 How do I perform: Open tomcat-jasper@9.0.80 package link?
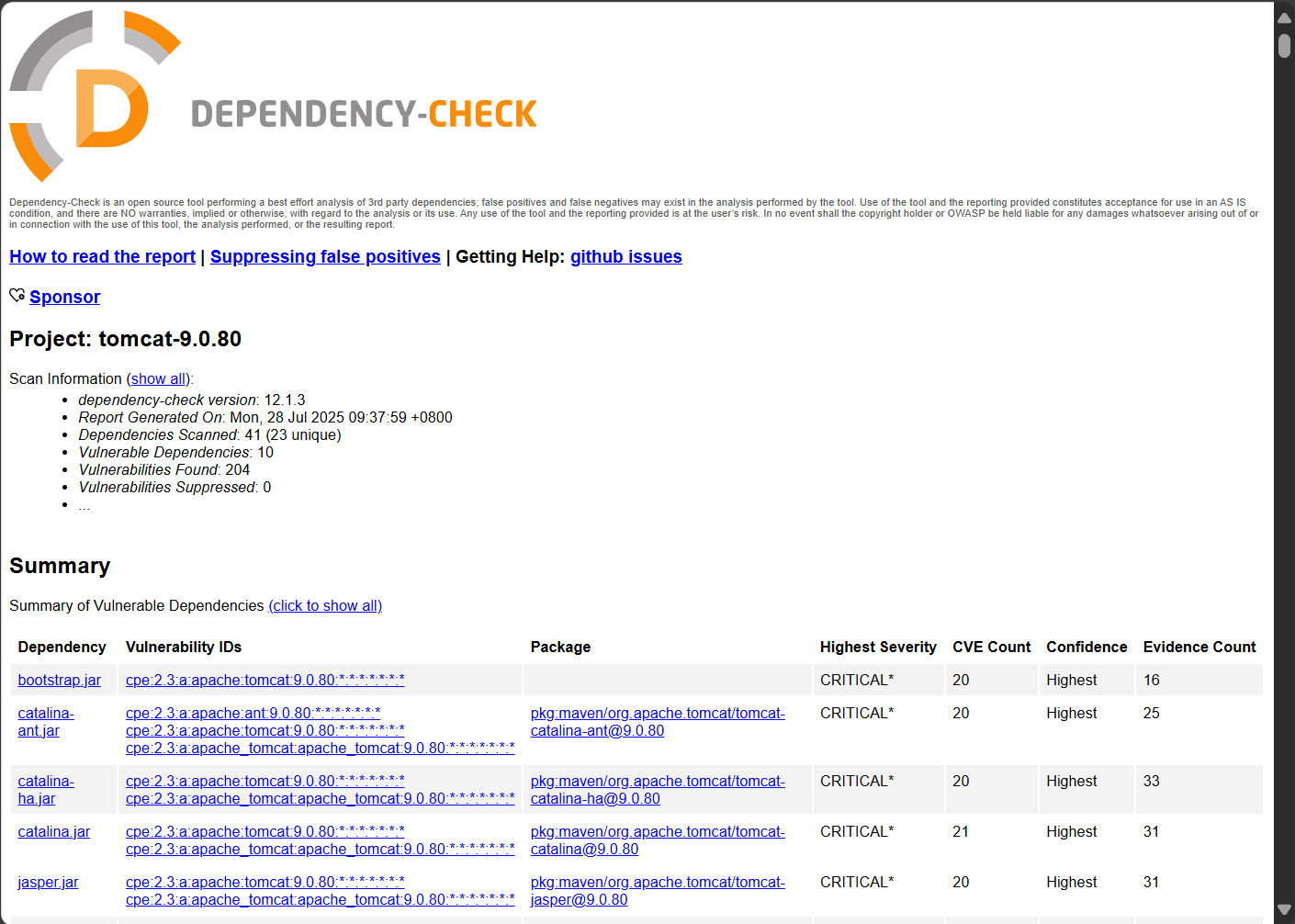(x=658, y=891)
